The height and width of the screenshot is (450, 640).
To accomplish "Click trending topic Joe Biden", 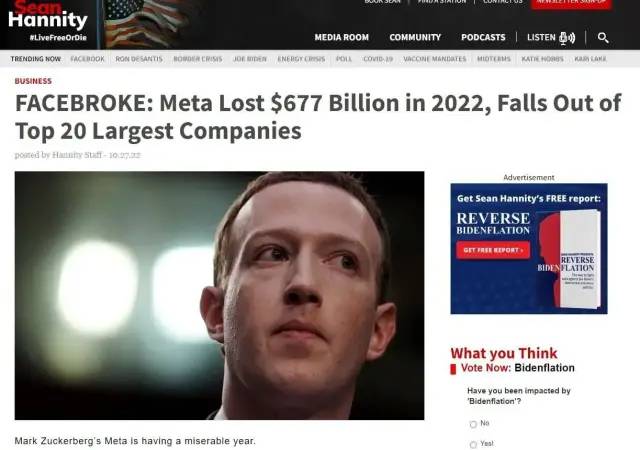I will point(249,59).
